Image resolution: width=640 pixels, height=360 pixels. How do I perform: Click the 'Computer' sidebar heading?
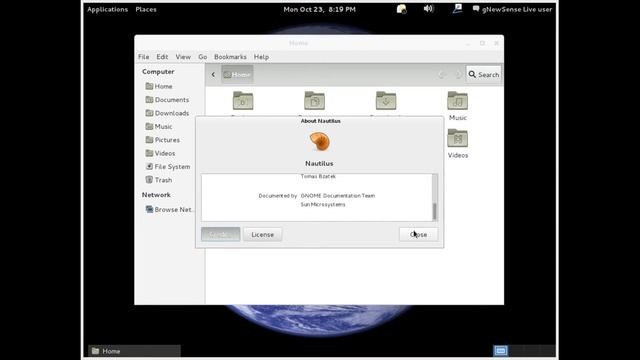158,71
